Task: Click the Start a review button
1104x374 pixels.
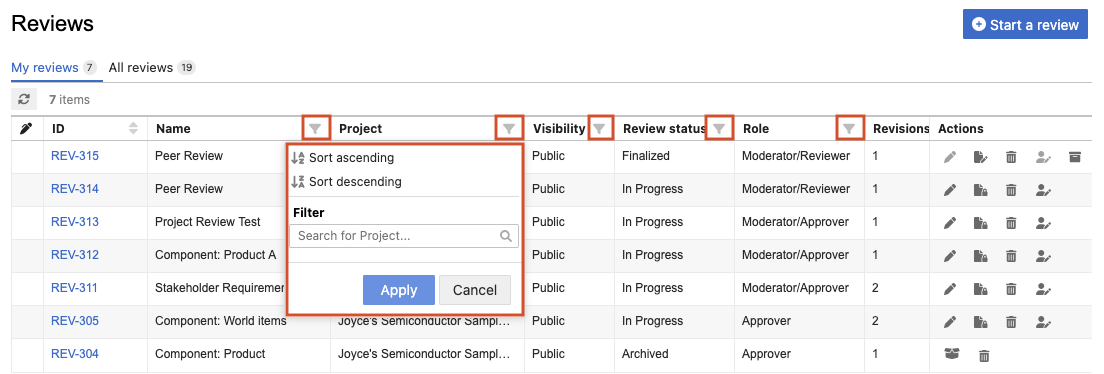Action: 1025,25
